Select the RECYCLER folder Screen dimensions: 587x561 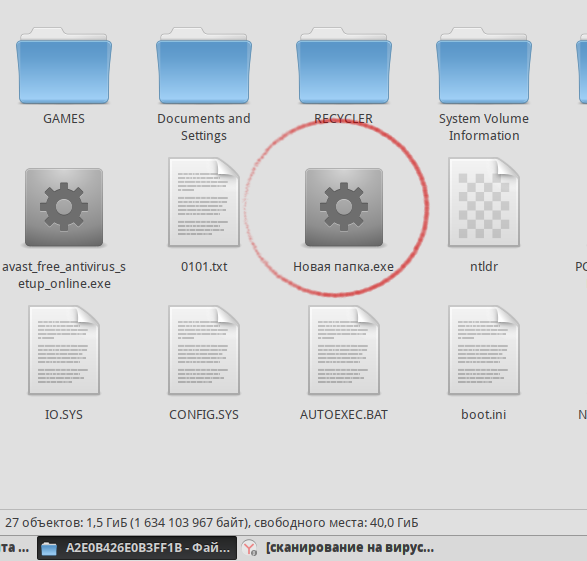pos(344,65)
